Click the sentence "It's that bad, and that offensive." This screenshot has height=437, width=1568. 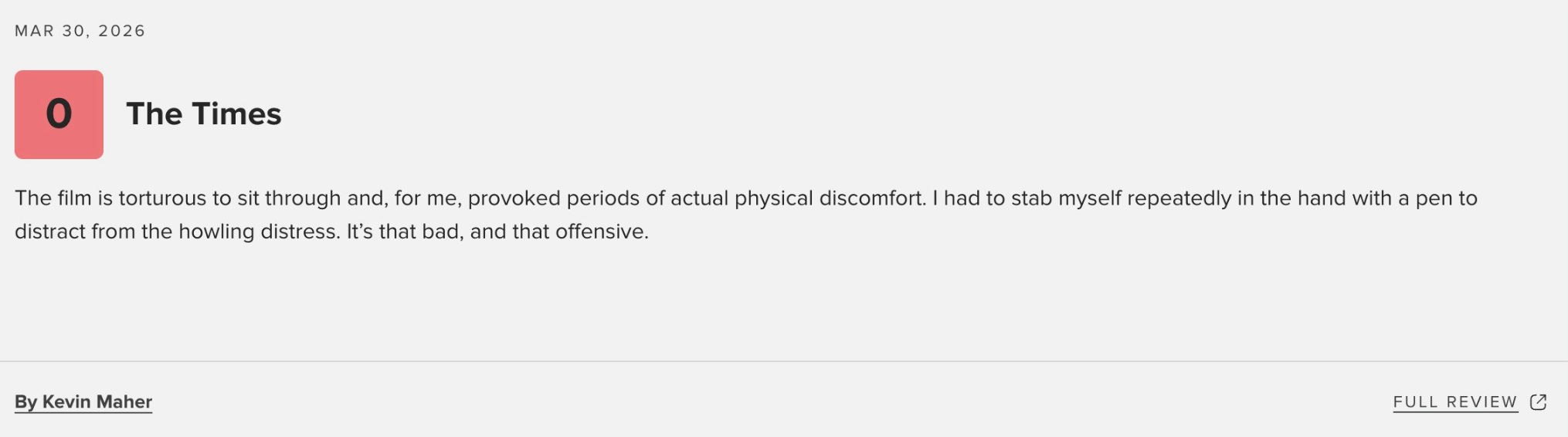[497, 232]
